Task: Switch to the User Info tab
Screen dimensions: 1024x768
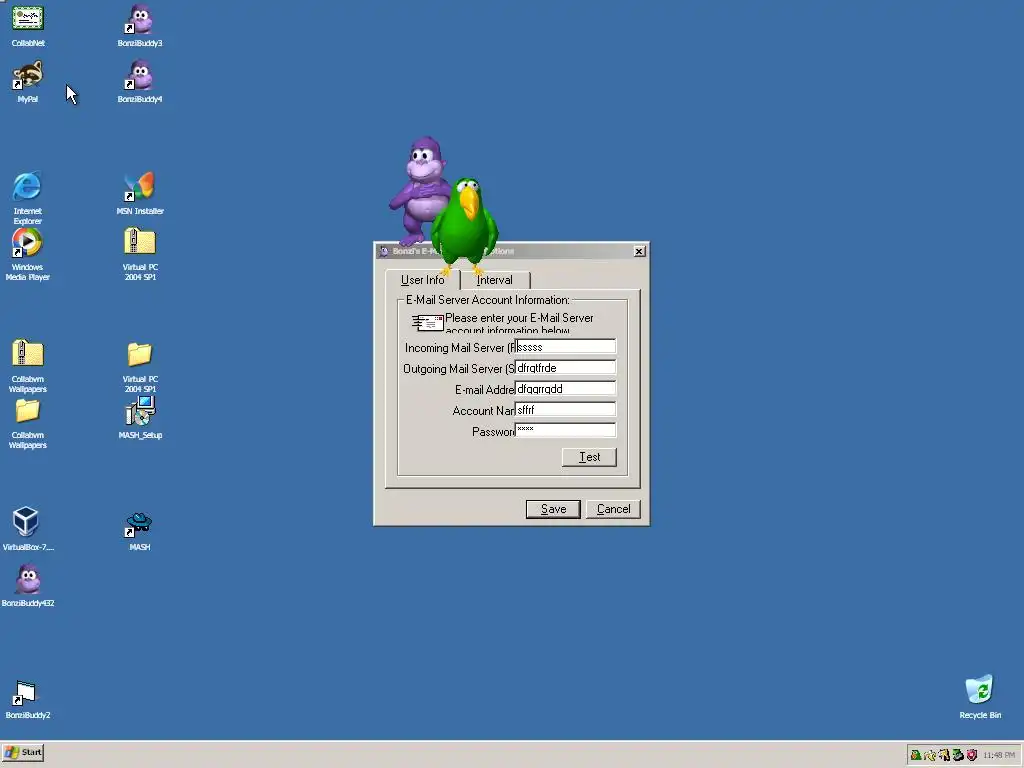Action: 423,280
